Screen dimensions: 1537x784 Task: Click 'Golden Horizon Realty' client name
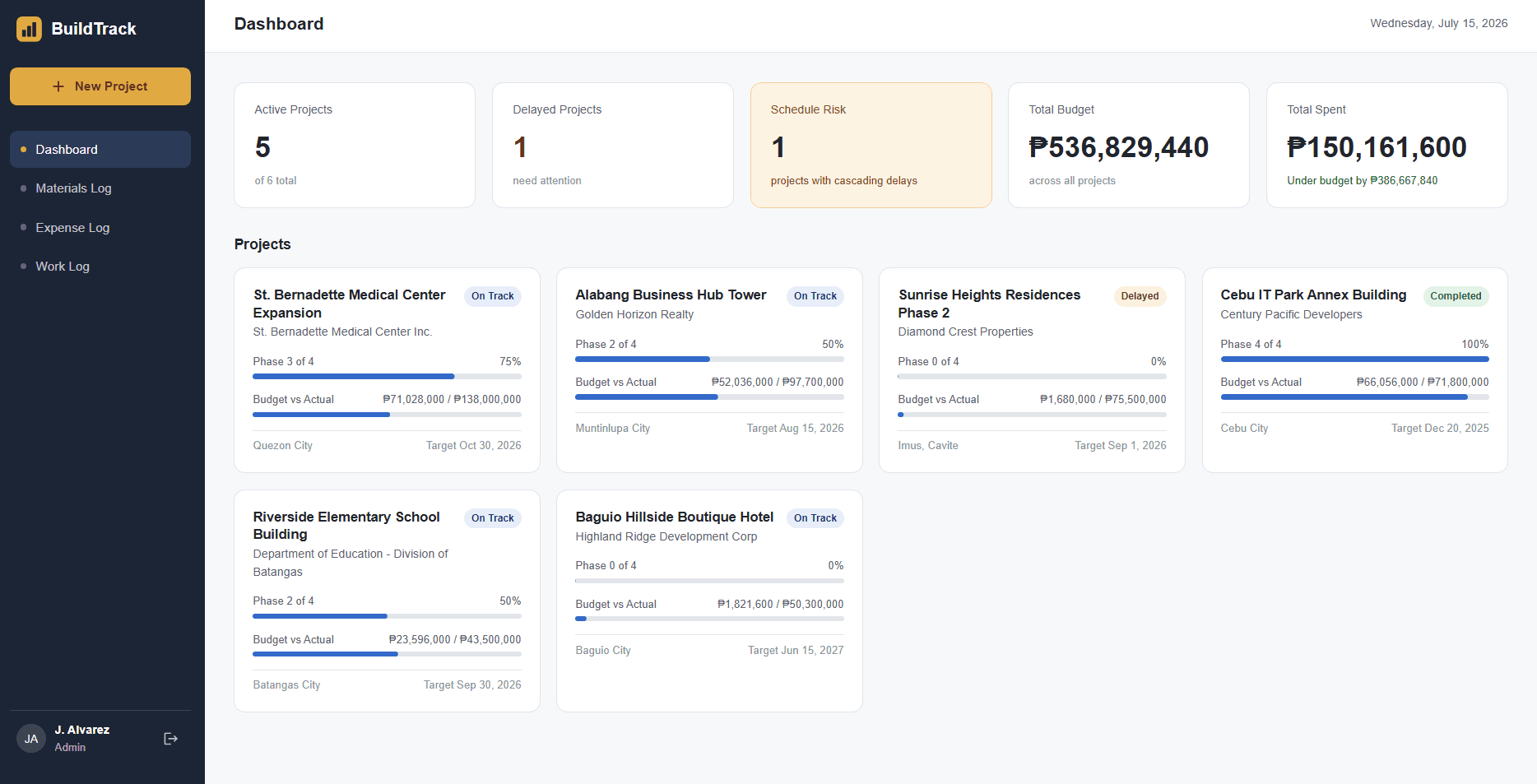pos(634,314)
